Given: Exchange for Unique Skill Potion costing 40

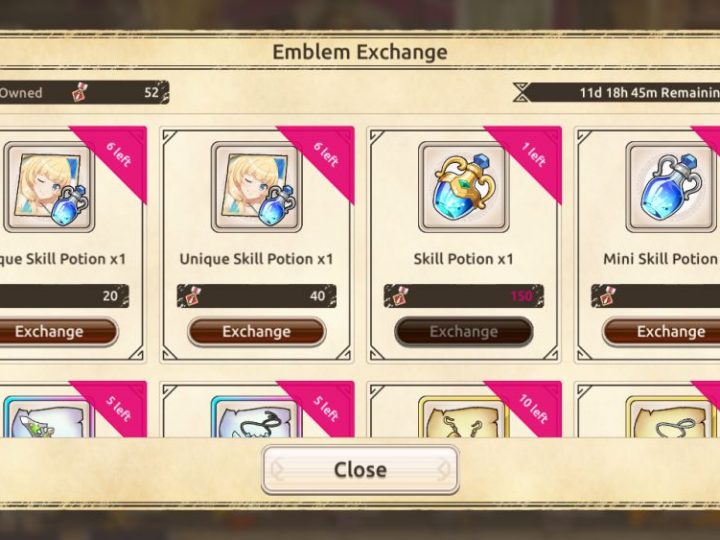Looking at the screenshot, I should pyautogui.click(x=257, y=332).
